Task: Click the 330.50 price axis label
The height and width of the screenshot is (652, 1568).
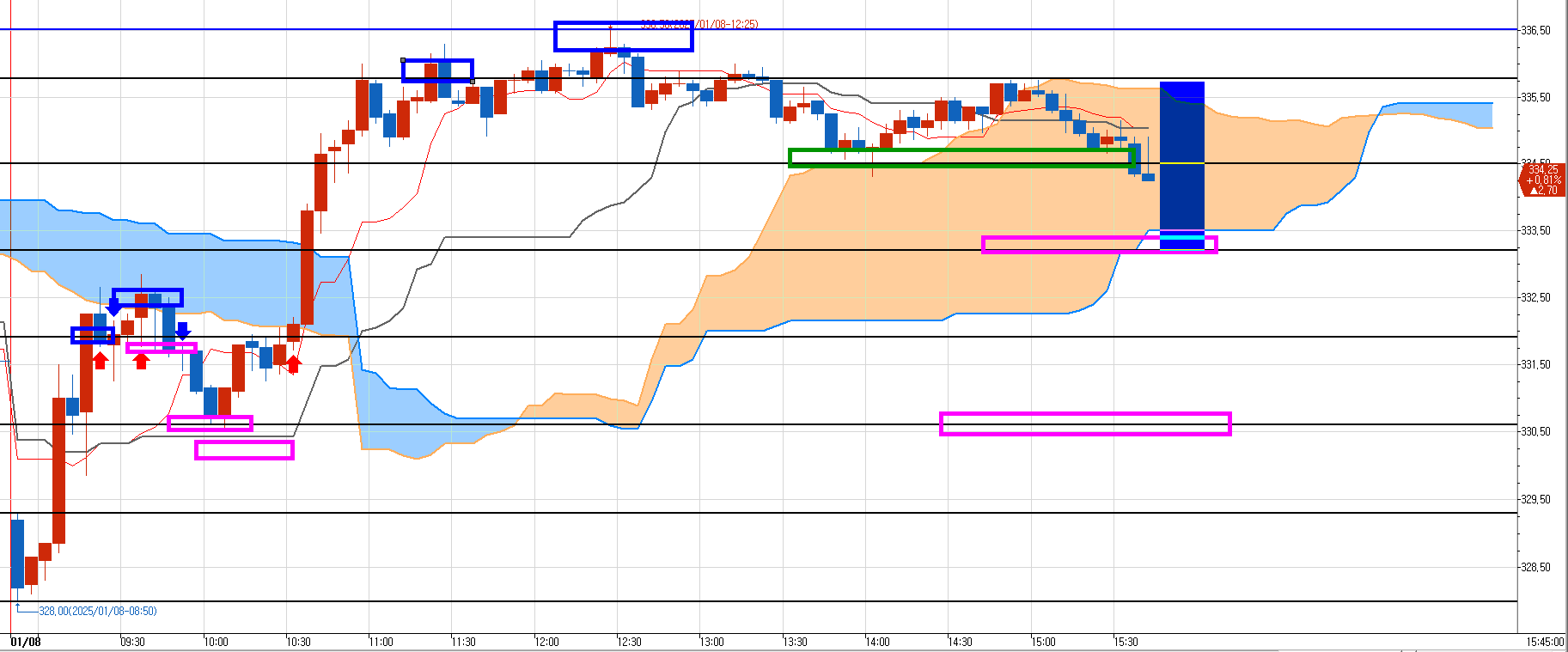Action: (1536, 431)
